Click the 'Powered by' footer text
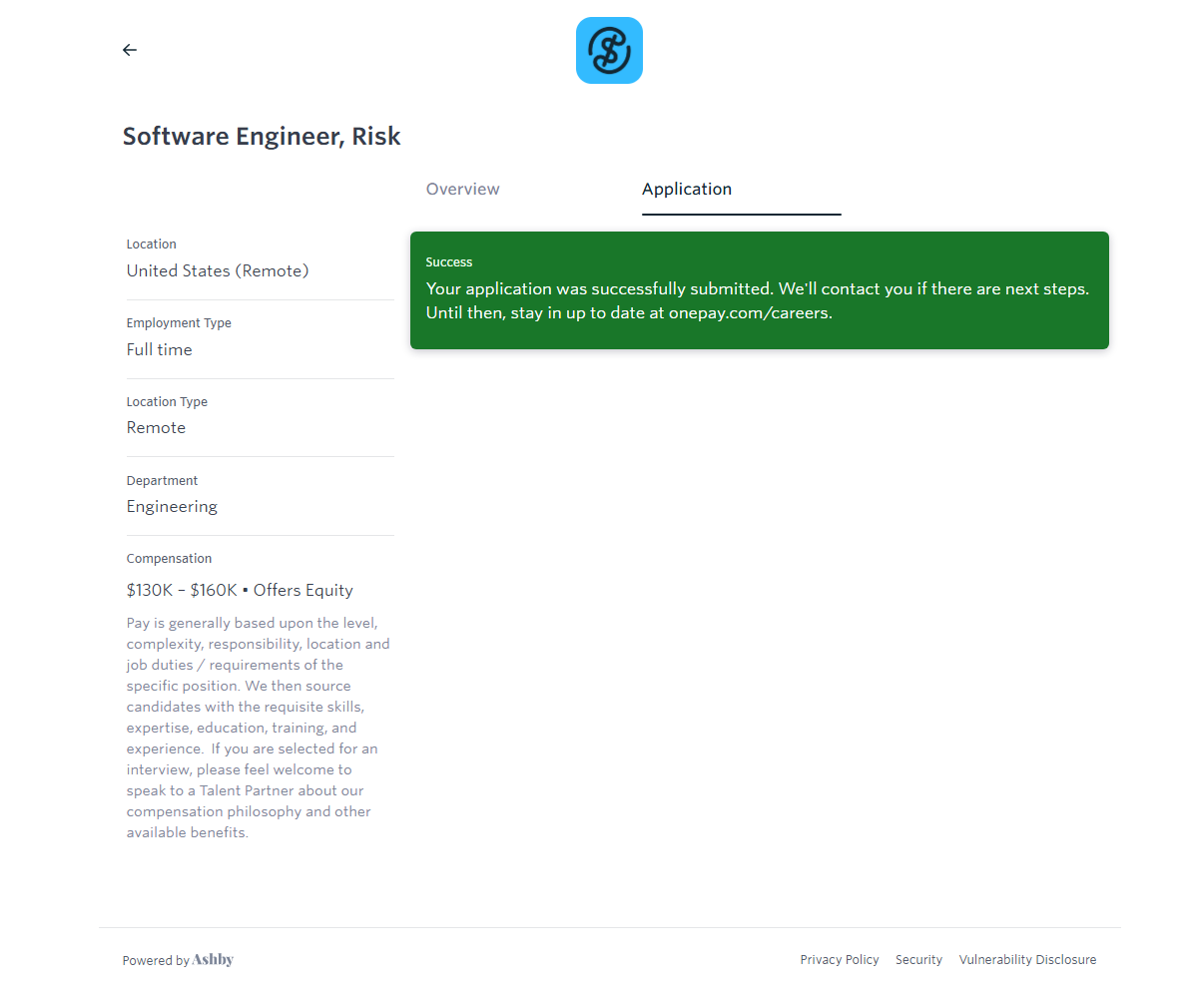This screenshot has height=994, width=1204. (156, 961)
